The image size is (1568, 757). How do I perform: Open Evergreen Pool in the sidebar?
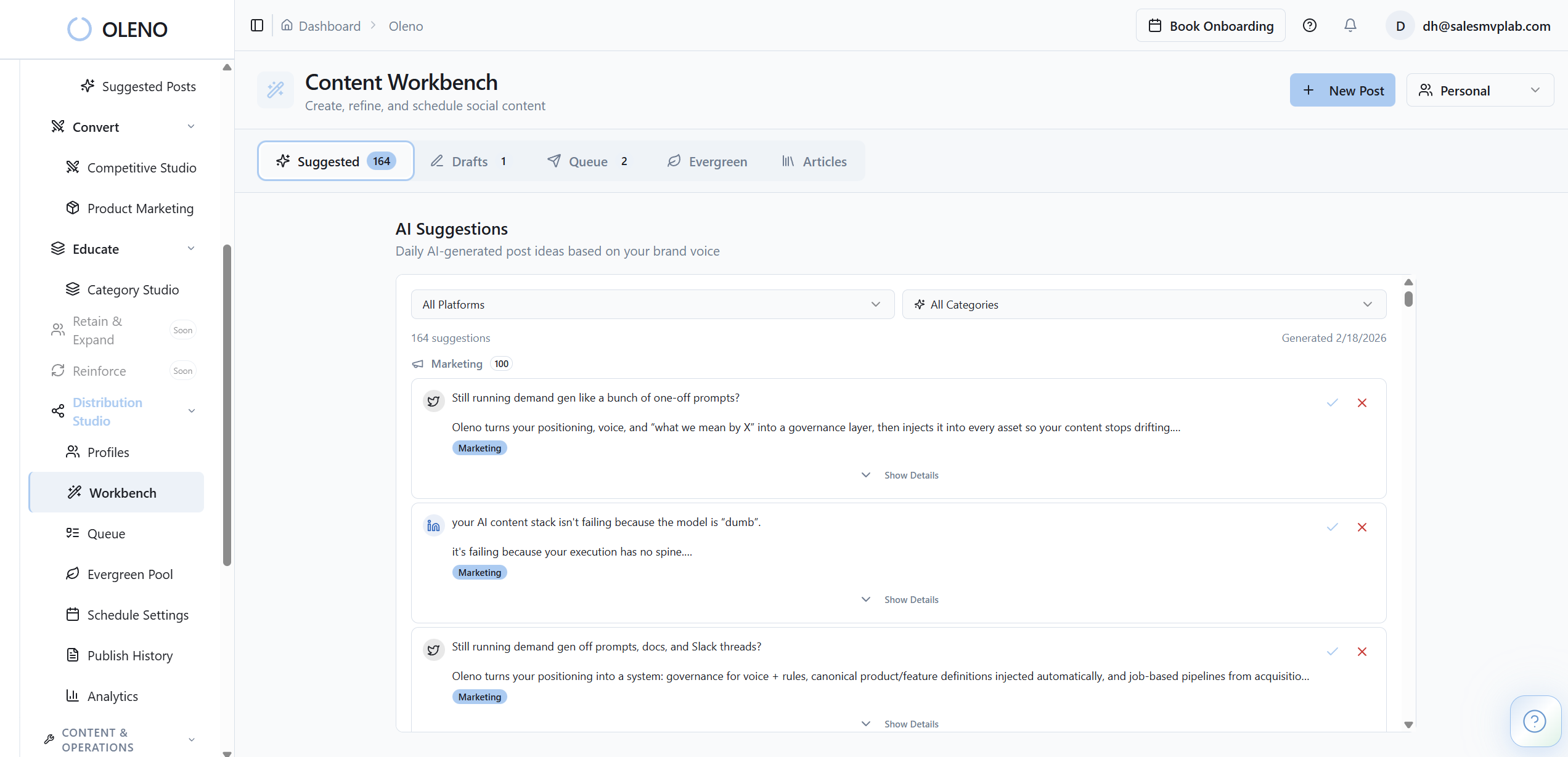tap(129, 574)
